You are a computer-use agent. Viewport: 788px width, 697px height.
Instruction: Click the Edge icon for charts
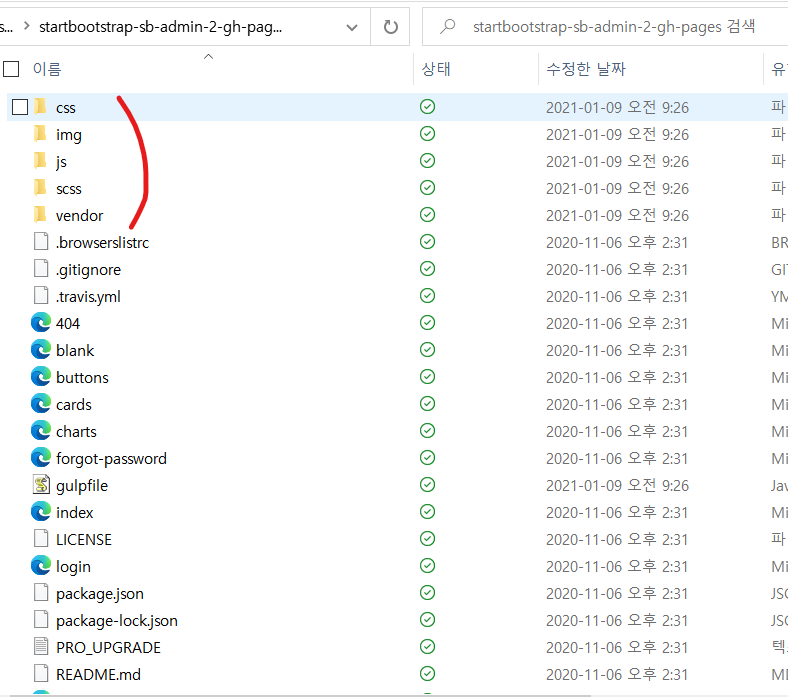(x=41, y=431)
